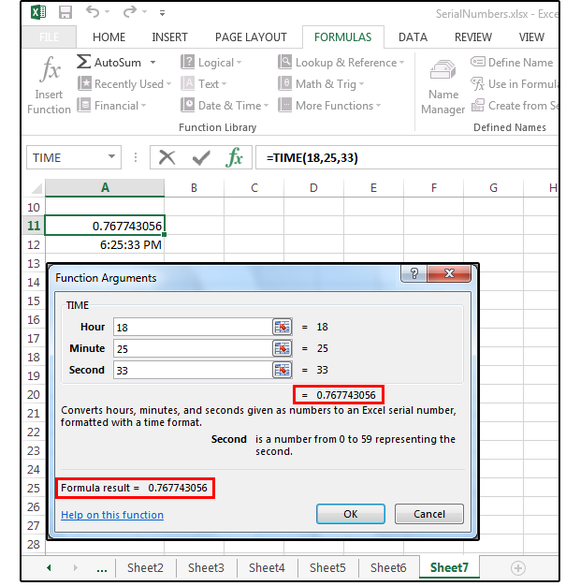Open the Name Manager
This screenshot has width=580, height=586.
click(443, 87)
